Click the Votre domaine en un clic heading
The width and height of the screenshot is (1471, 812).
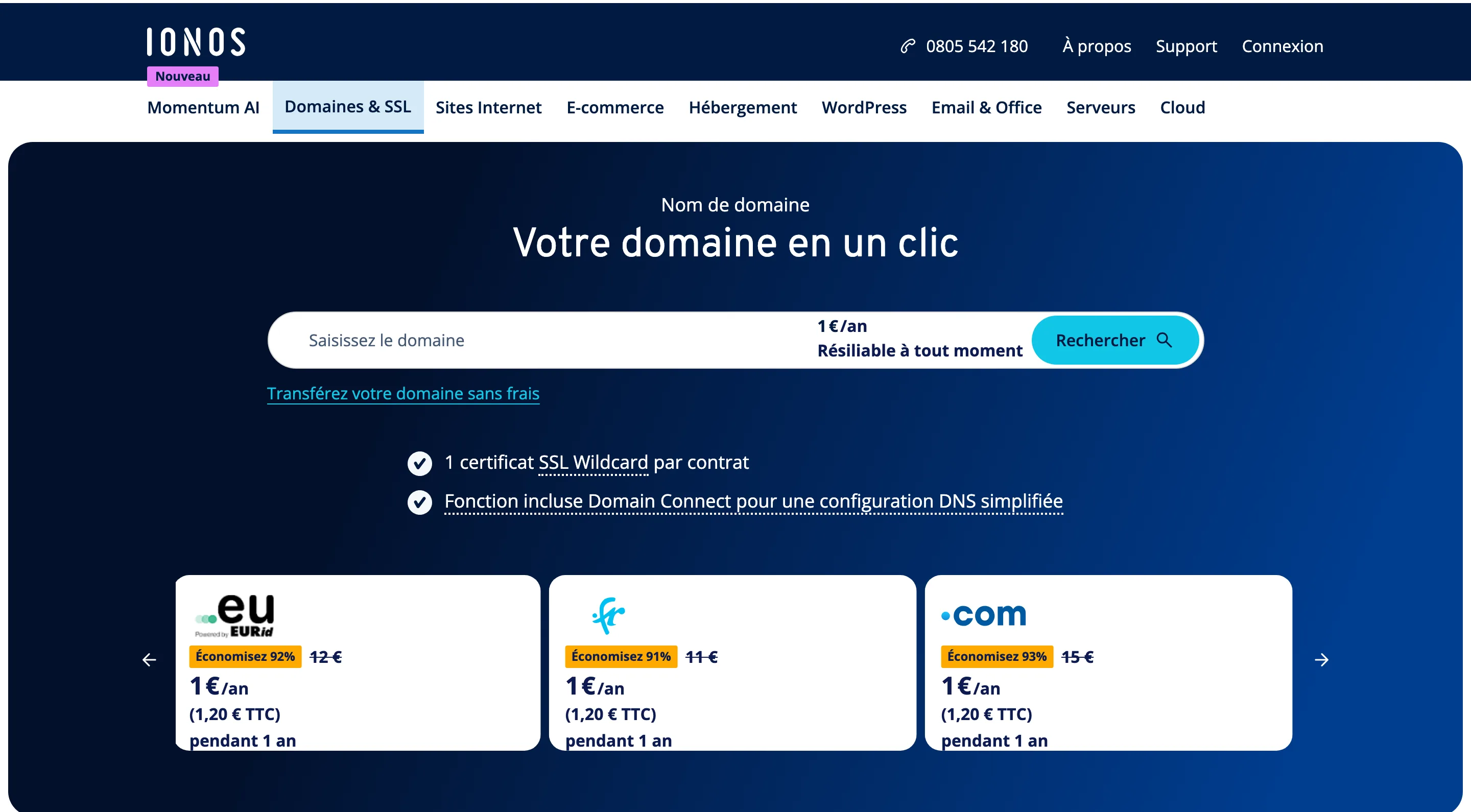coord(735,243)
